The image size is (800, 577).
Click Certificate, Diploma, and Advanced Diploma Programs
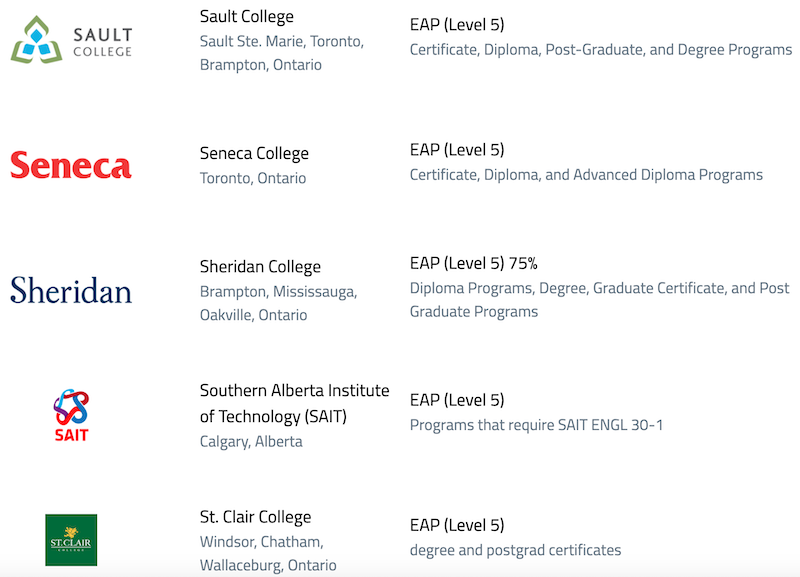click(x=586, y=175)
